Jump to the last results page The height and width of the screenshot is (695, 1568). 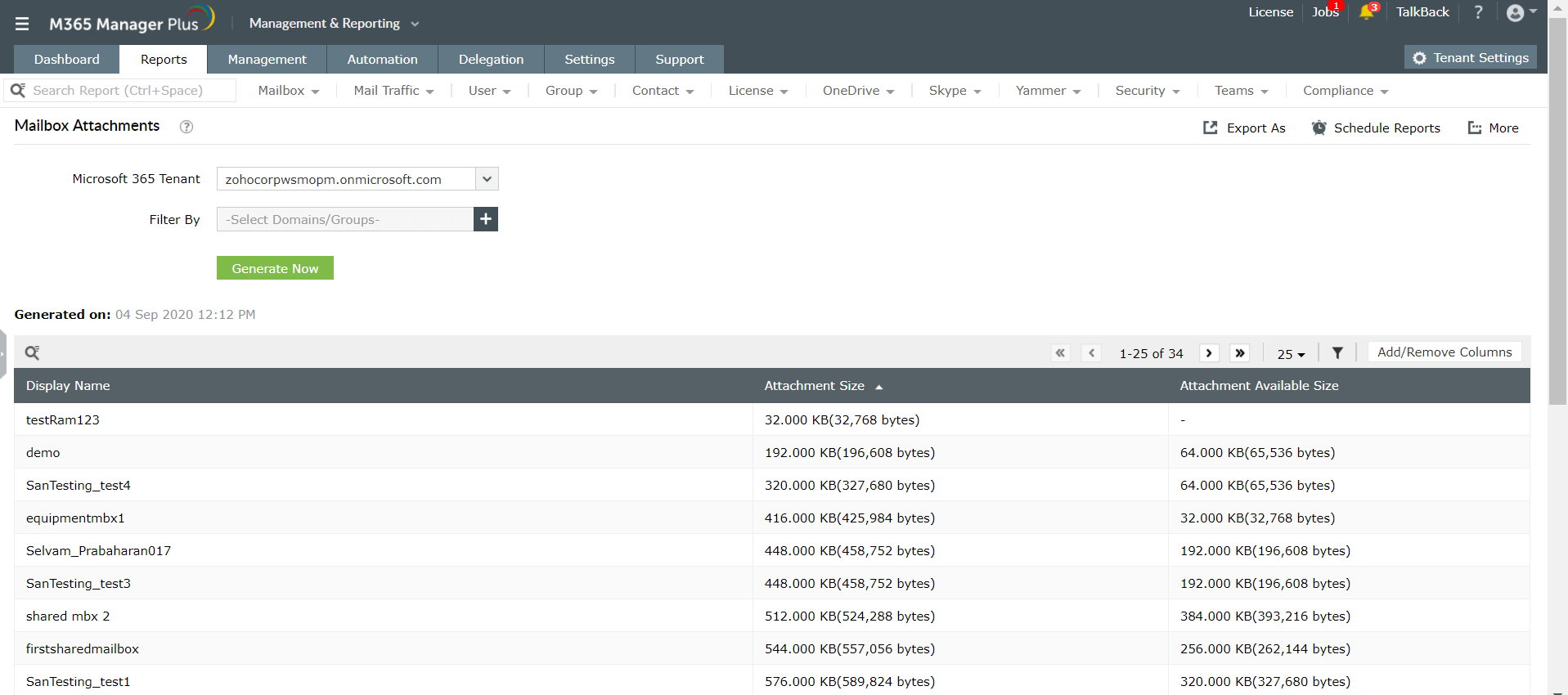tap(1240, 353)
